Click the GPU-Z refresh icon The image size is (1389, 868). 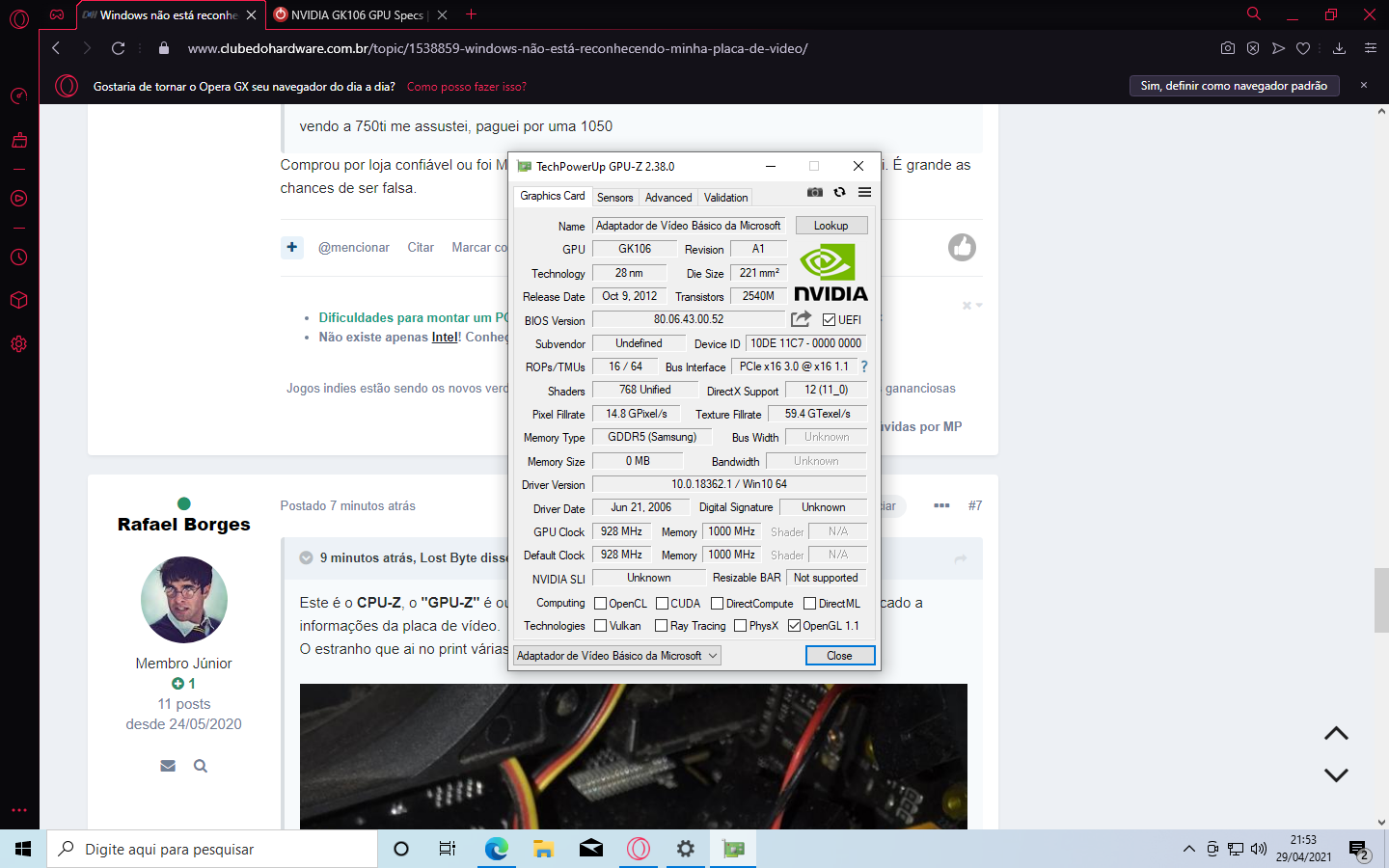(840, 192)
